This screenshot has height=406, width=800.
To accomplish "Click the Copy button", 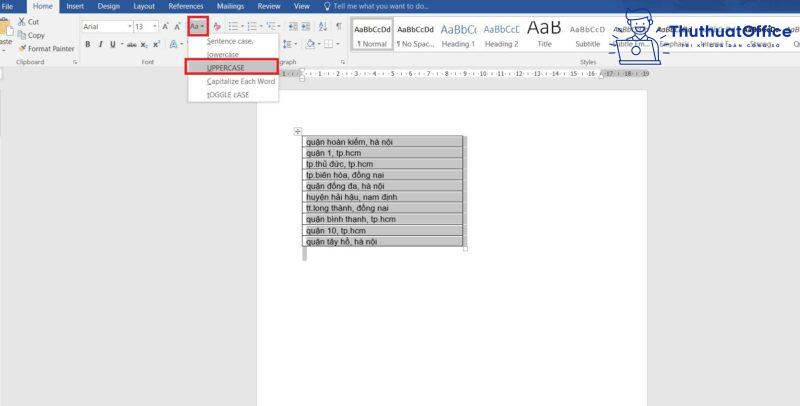I will pos(31,35).
